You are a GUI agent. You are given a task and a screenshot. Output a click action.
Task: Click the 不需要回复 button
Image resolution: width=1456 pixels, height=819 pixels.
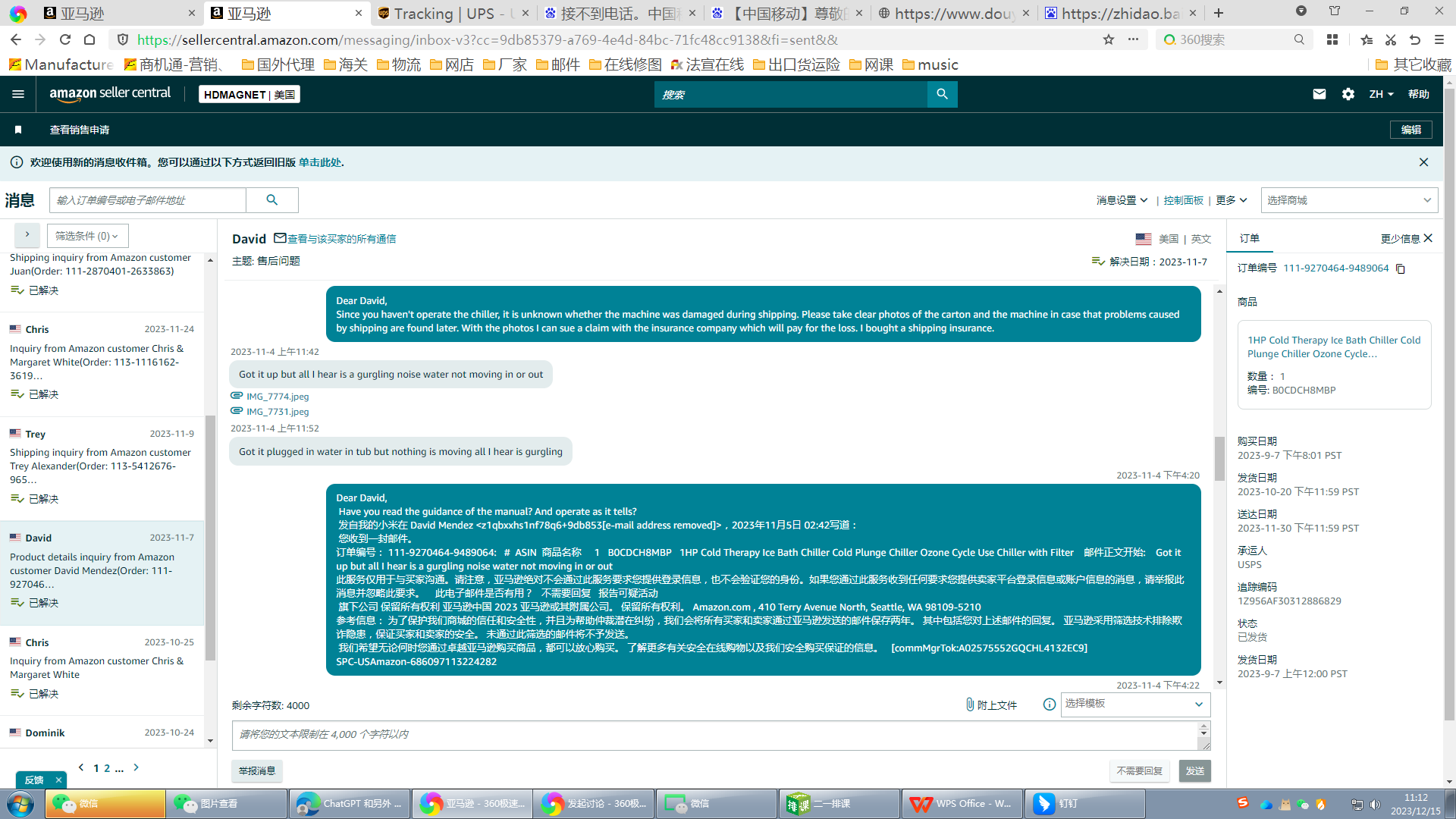(1140, 770)
